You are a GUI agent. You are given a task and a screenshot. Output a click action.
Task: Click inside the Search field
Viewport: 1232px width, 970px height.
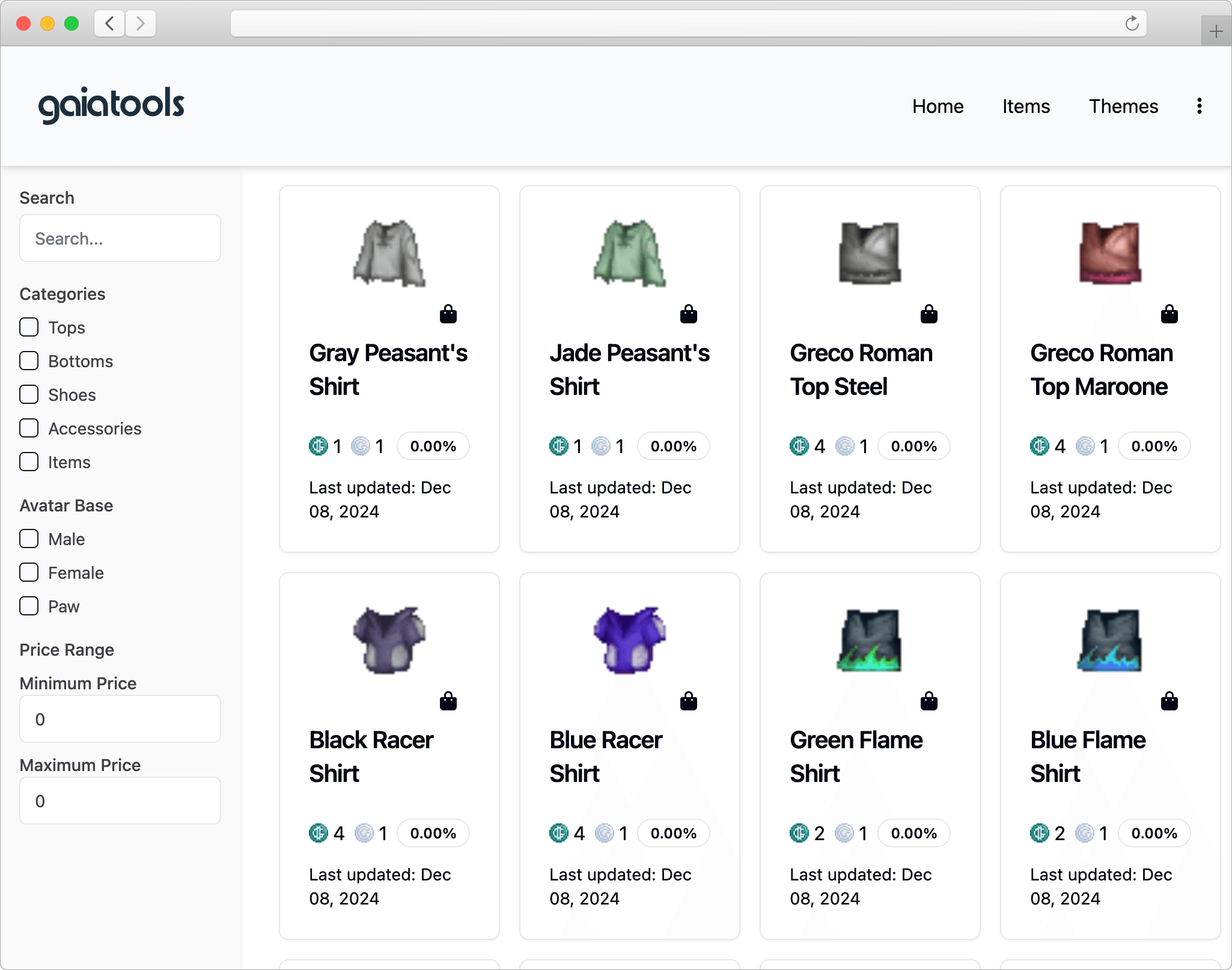click(120, 238)
